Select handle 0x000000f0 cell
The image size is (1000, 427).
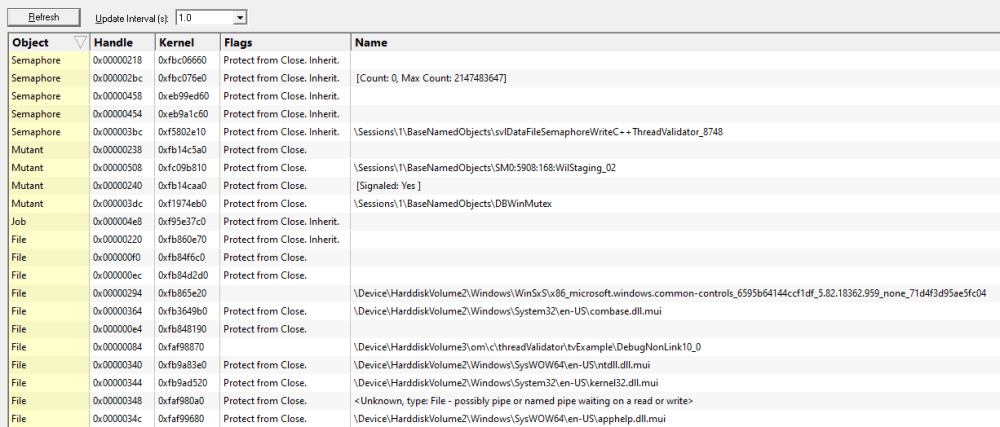(x=117, y=257)
